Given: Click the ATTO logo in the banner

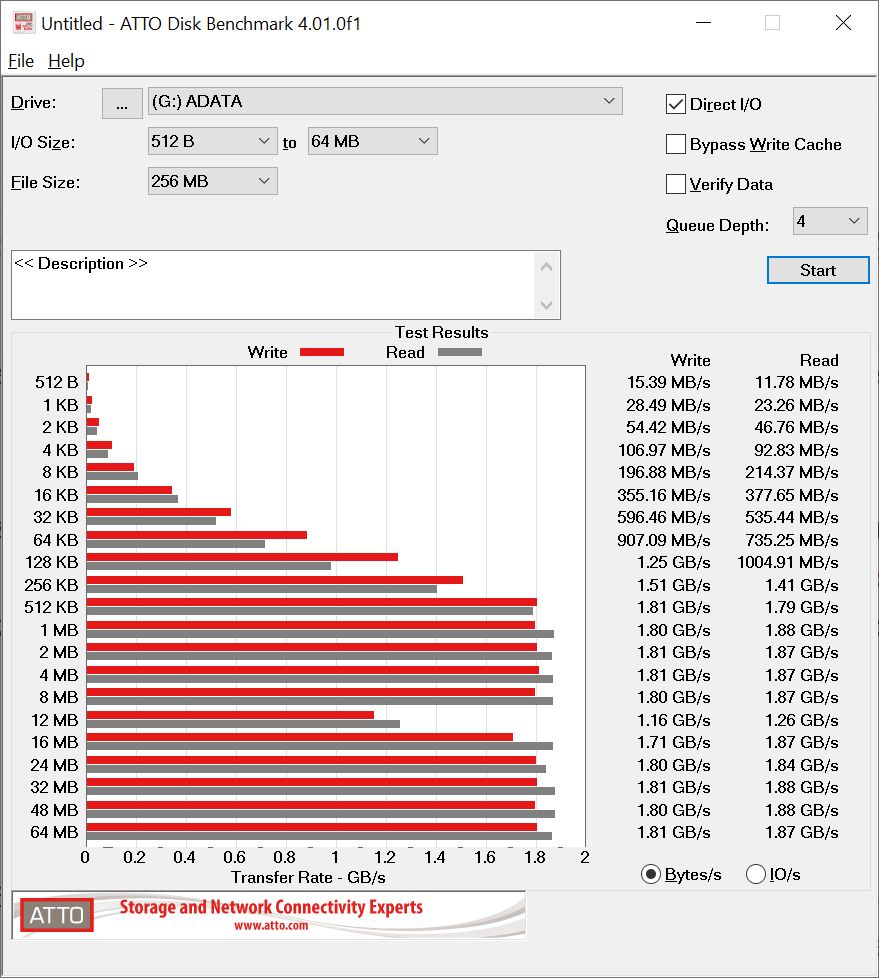Looking at the screenshot, I should 57,915.
